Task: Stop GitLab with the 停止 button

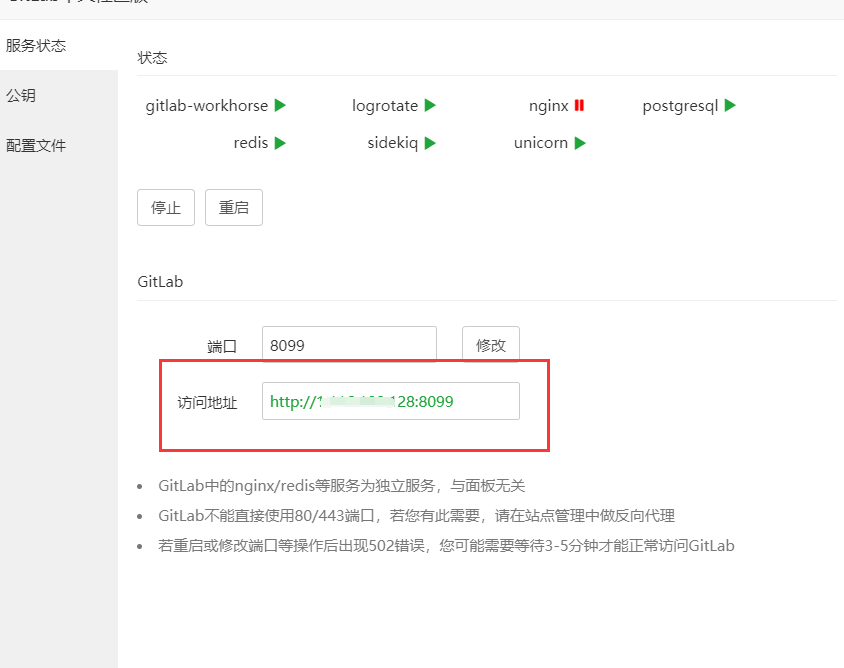Action: (166, 207)
